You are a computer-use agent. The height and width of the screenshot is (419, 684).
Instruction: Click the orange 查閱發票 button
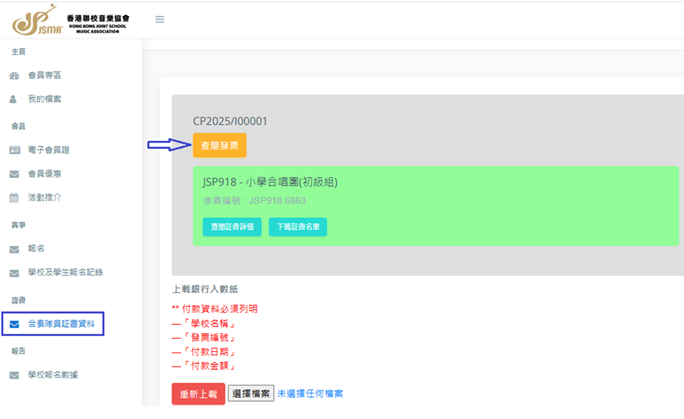coord(219,146)
